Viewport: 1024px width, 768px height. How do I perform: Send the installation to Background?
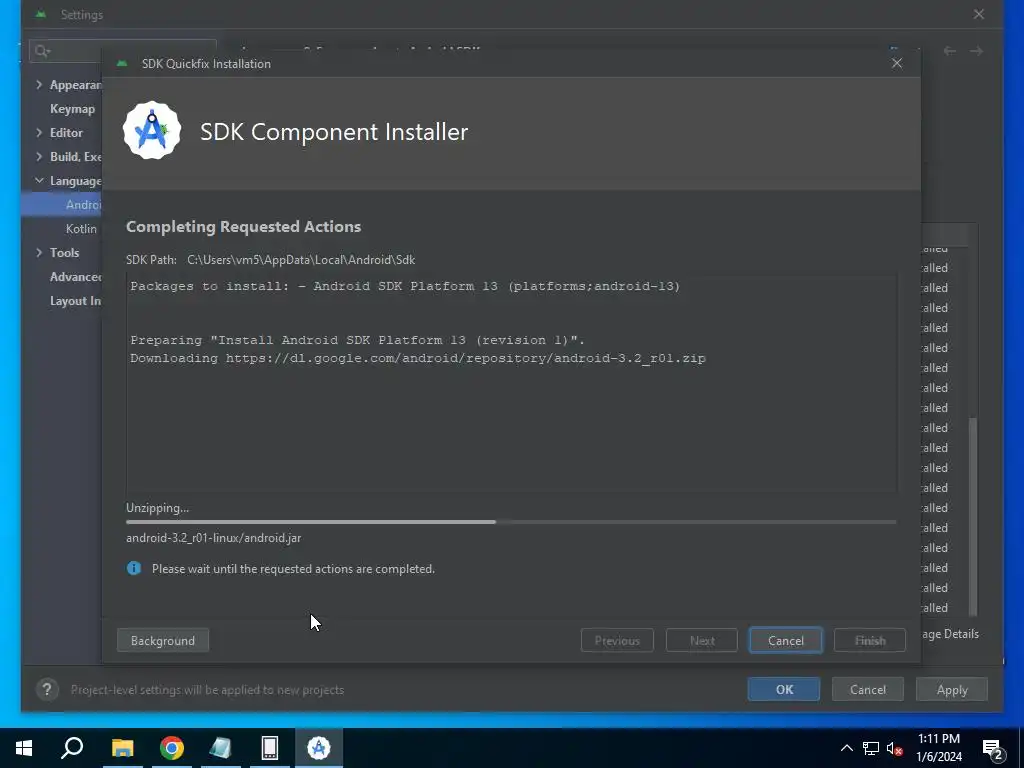point(163,640)
